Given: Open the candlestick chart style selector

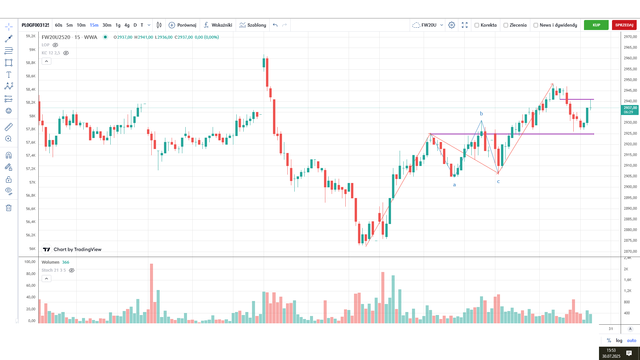Looking at the screenshot, I should [159, 25].
